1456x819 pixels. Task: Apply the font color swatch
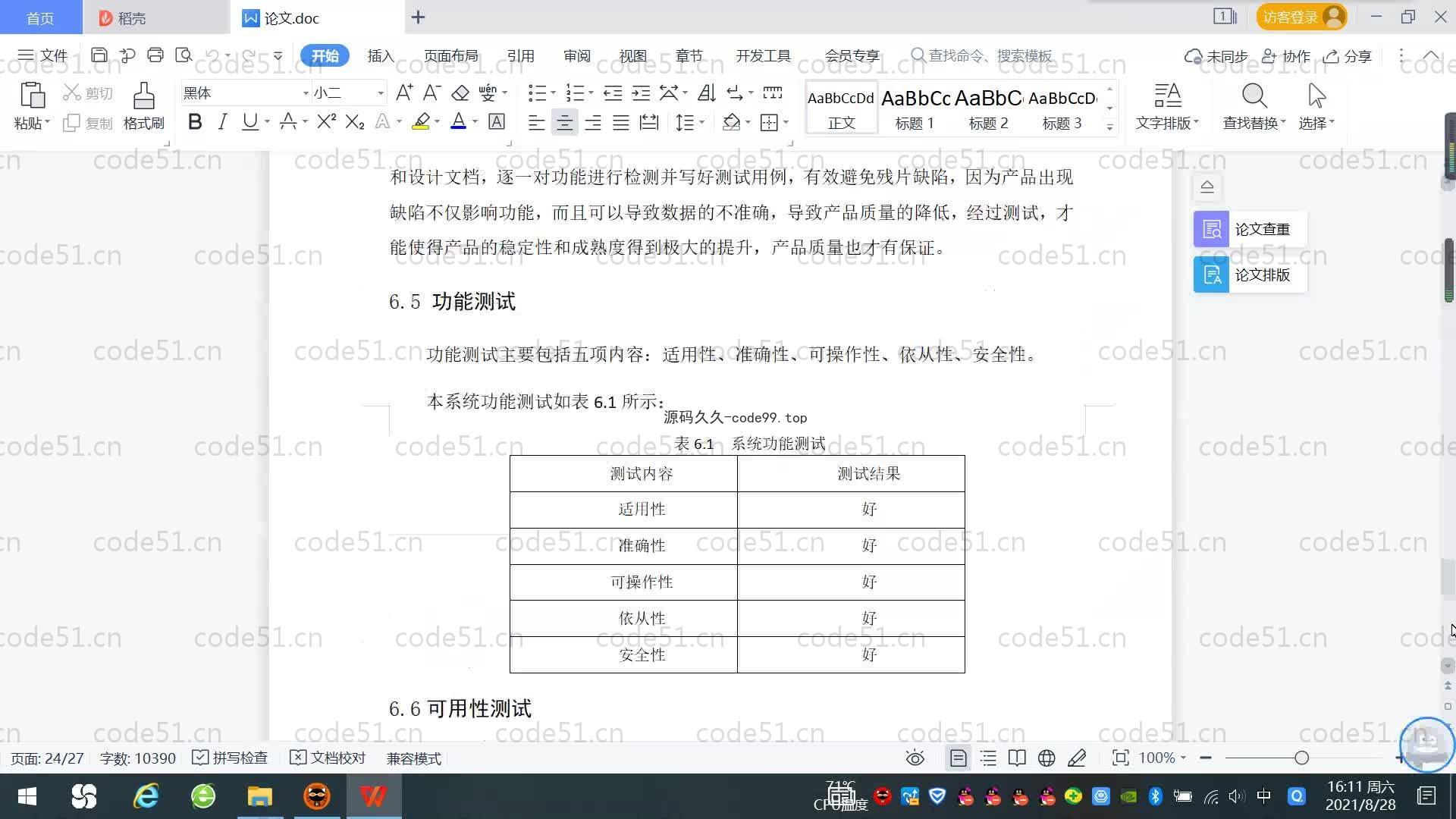click(458, 121)
